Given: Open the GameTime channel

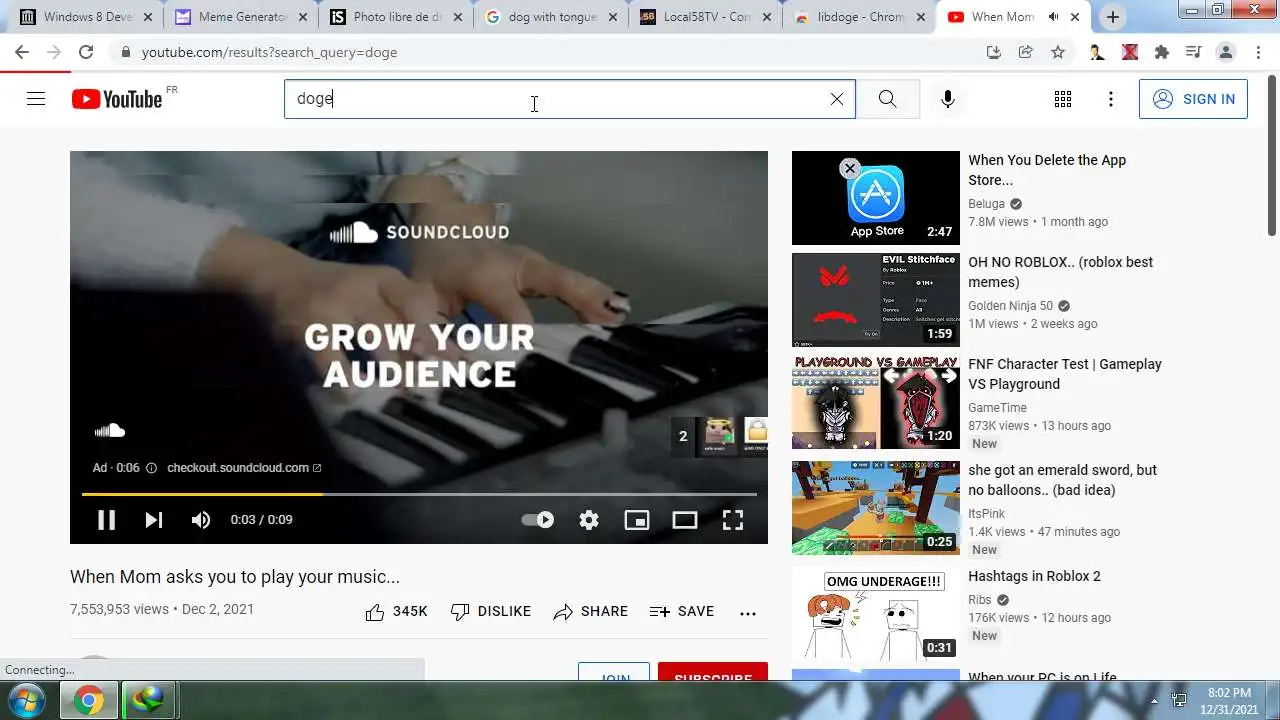Looking at the screenshot, I should [997, 408].
